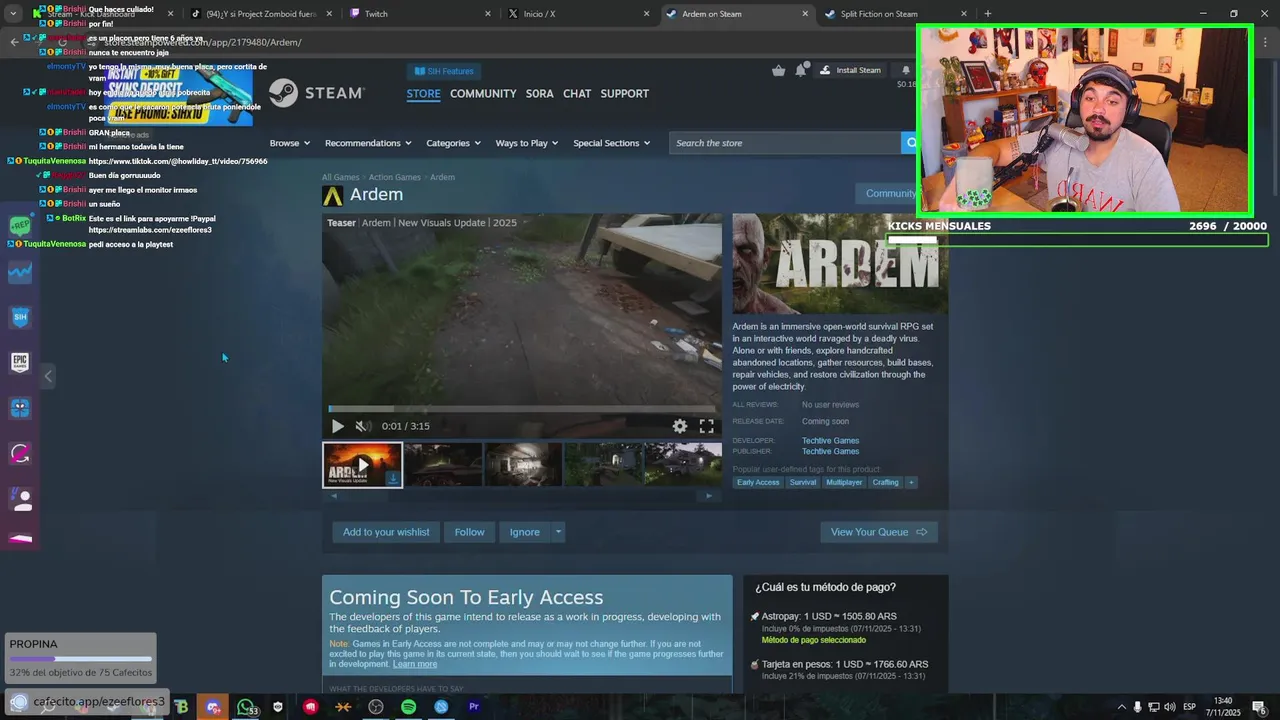Open ESP language indicator

[x=1189, y=707]
